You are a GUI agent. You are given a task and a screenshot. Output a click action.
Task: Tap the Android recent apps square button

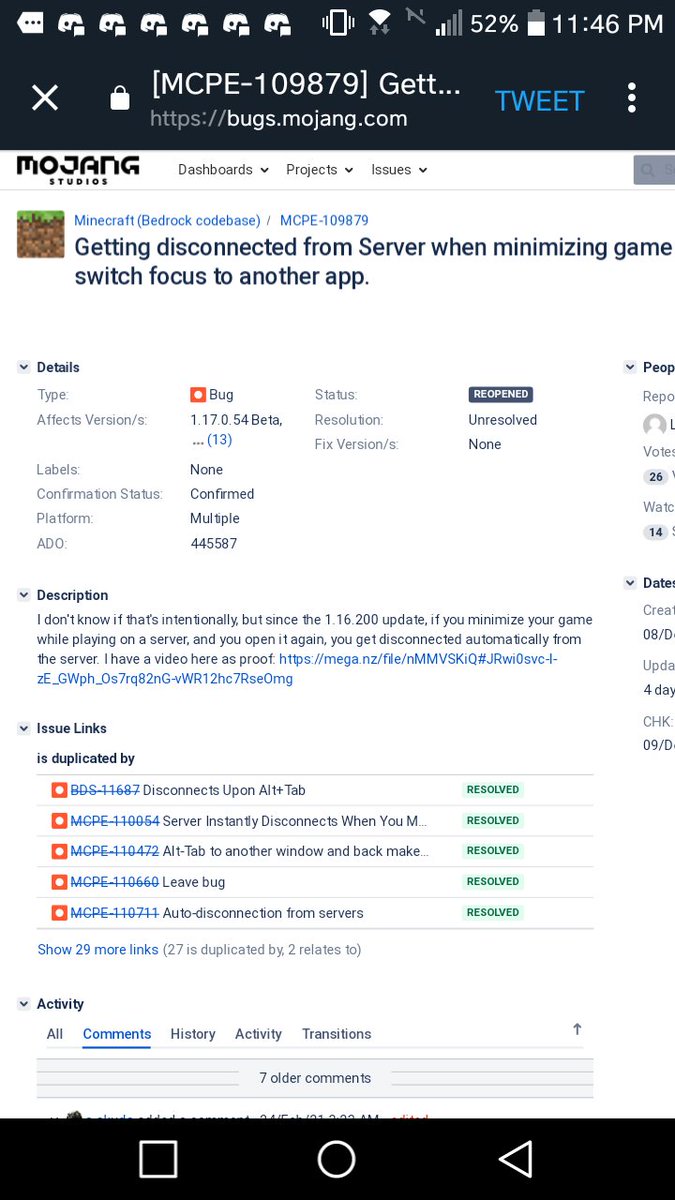tap(158, 1159)
